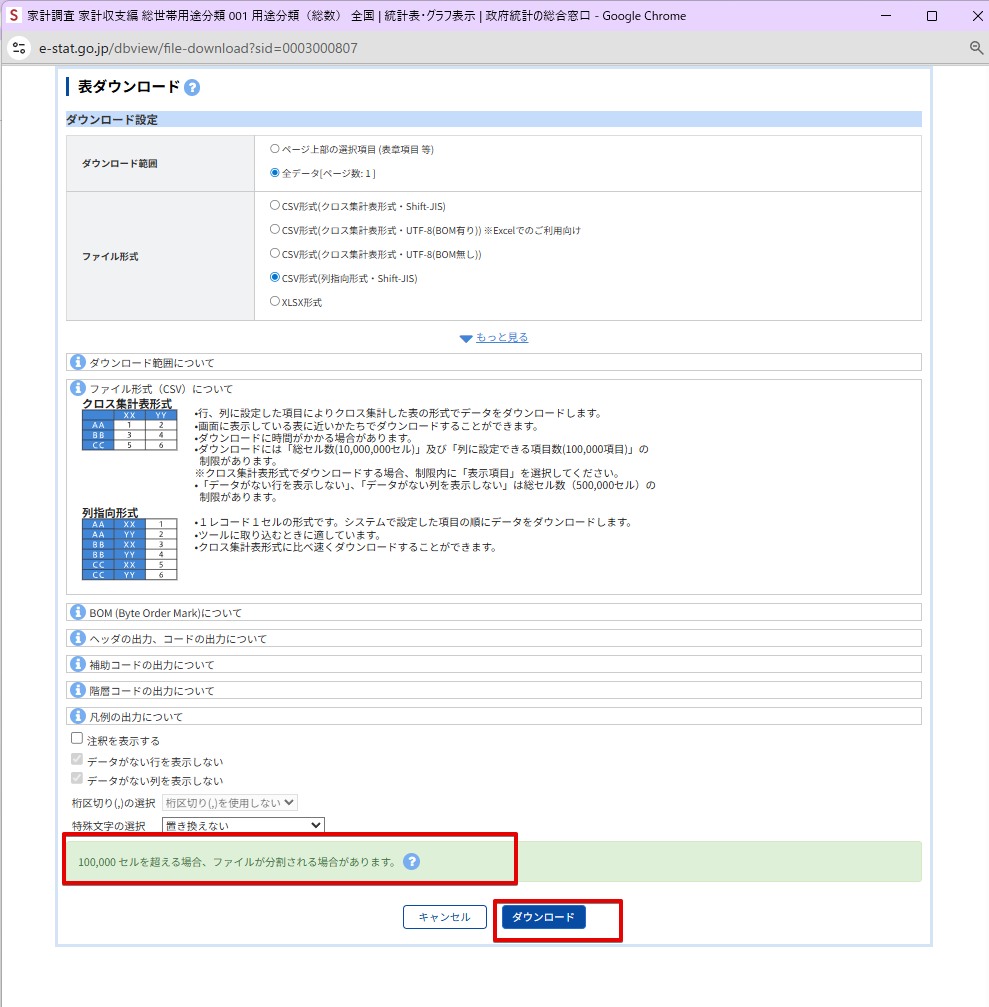Click help icon in green file-split message

(411, 859)
